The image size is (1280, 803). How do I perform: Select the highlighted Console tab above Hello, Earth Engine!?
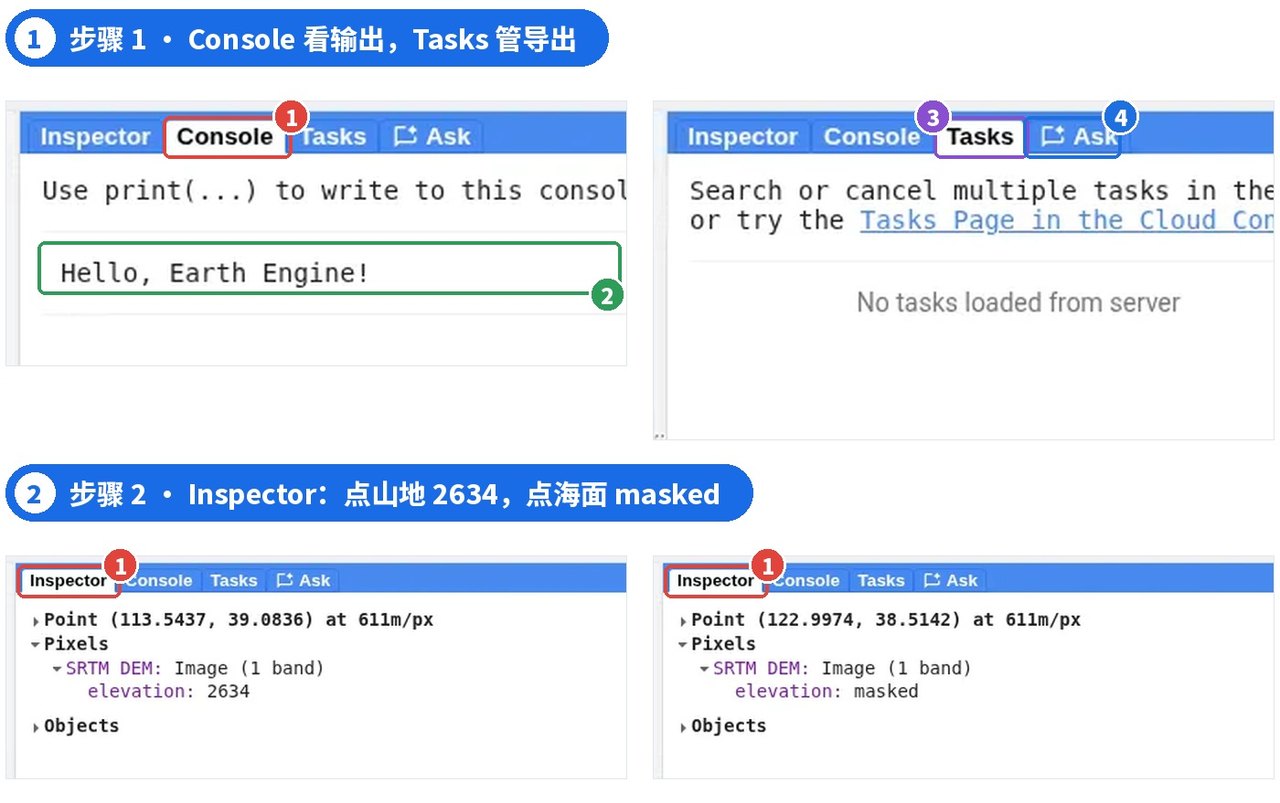[x=226, y=137]
